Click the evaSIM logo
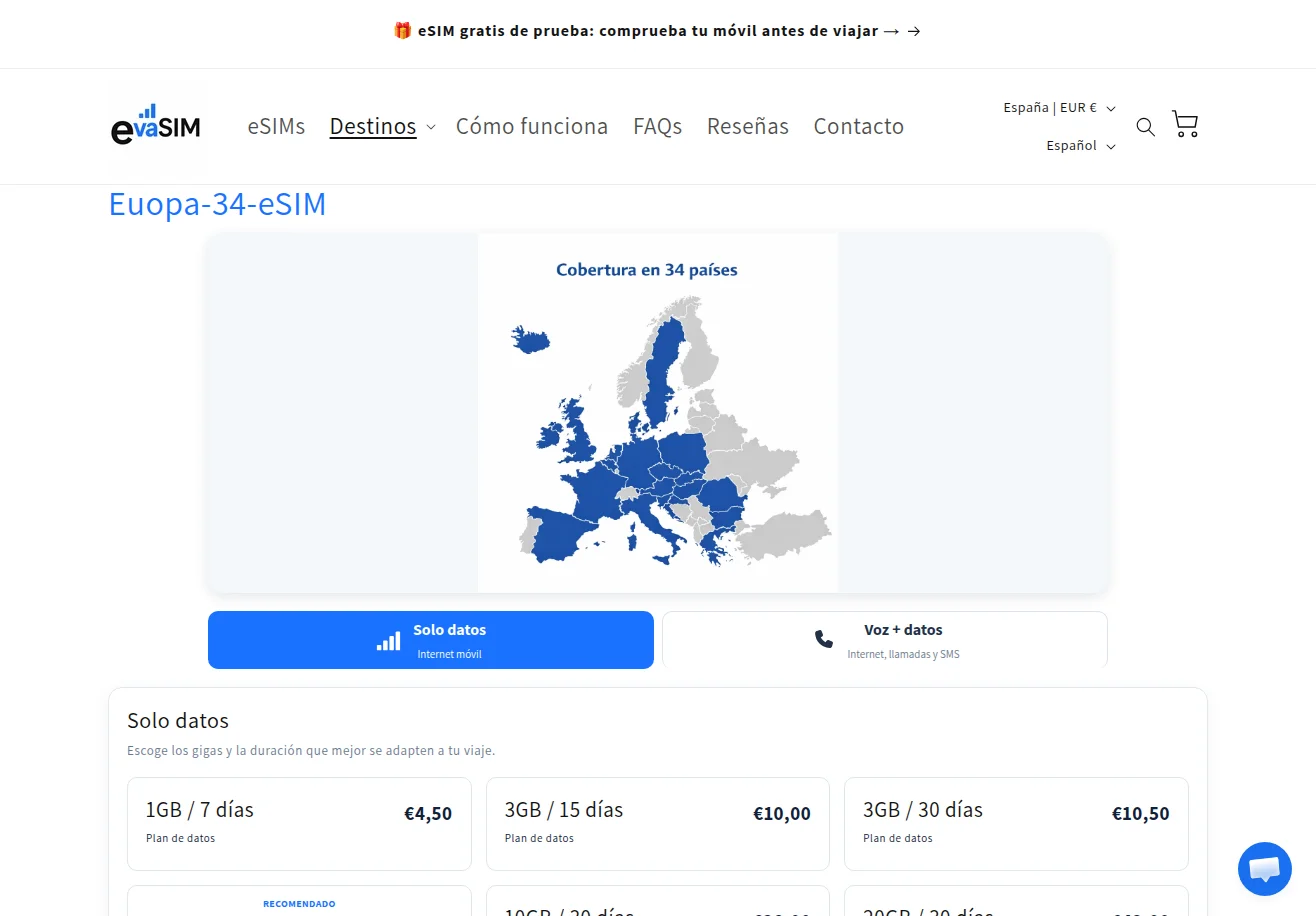 pos(157,127)
